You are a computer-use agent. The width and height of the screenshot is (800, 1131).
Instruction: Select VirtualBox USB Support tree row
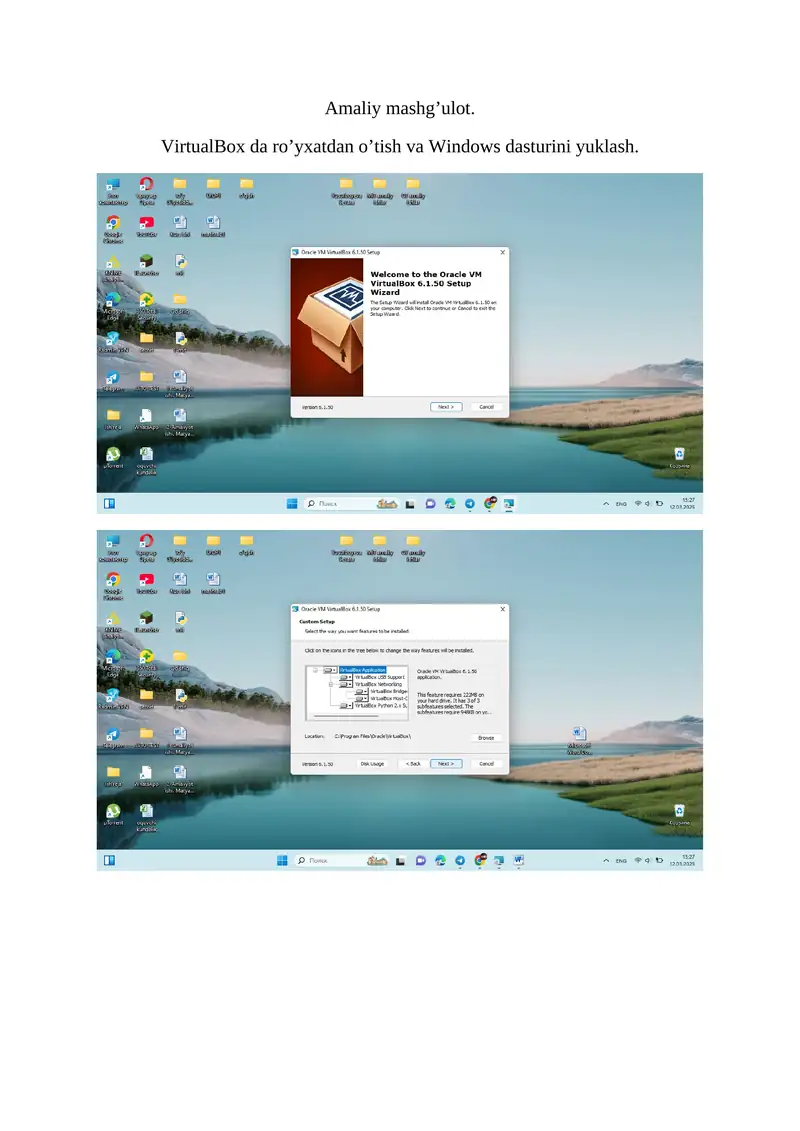pos(379,677)
